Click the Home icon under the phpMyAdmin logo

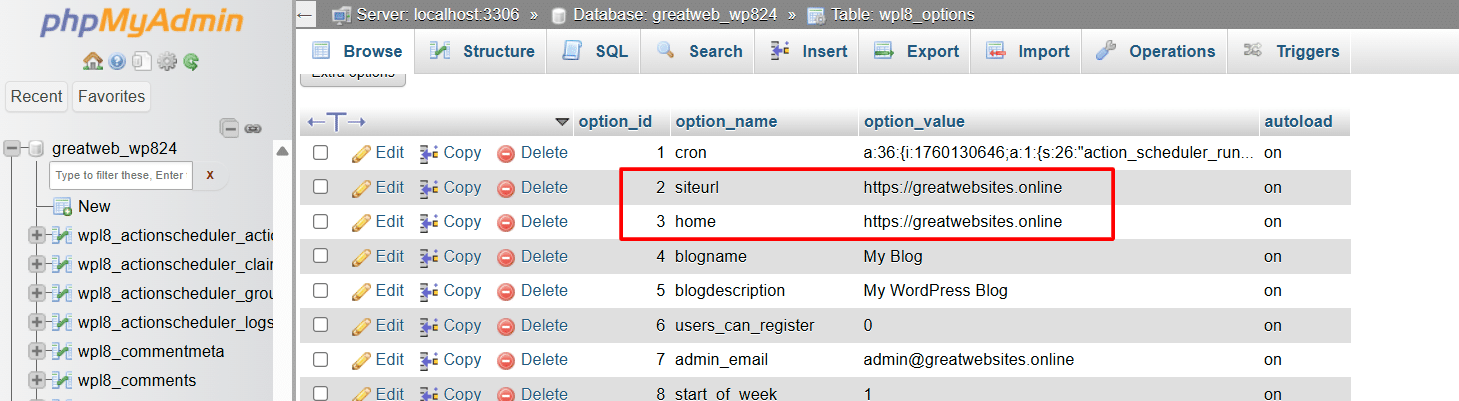click(x=93, y=62)
